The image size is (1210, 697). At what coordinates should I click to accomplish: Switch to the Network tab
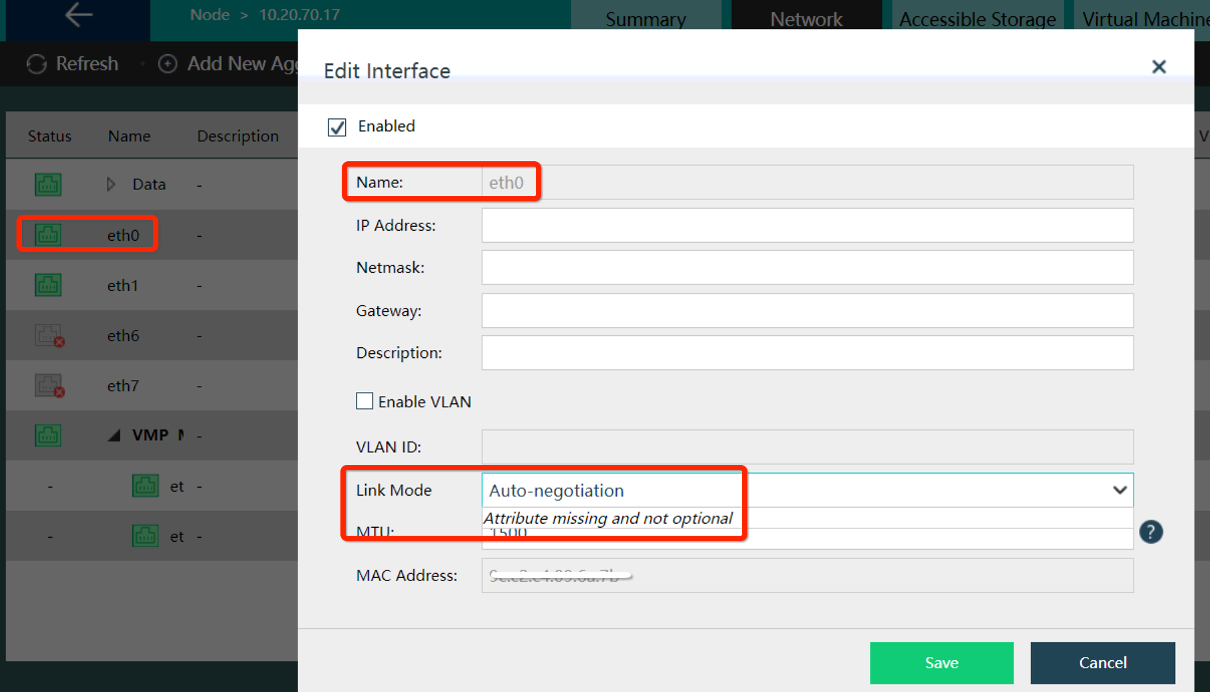tap(807, 15)
